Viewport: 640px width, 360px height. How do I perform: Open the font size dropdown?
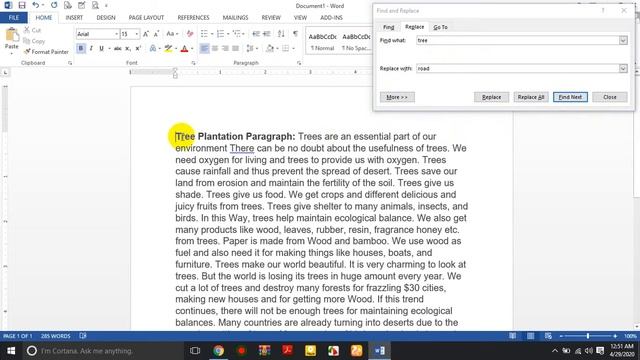[137, 34]
